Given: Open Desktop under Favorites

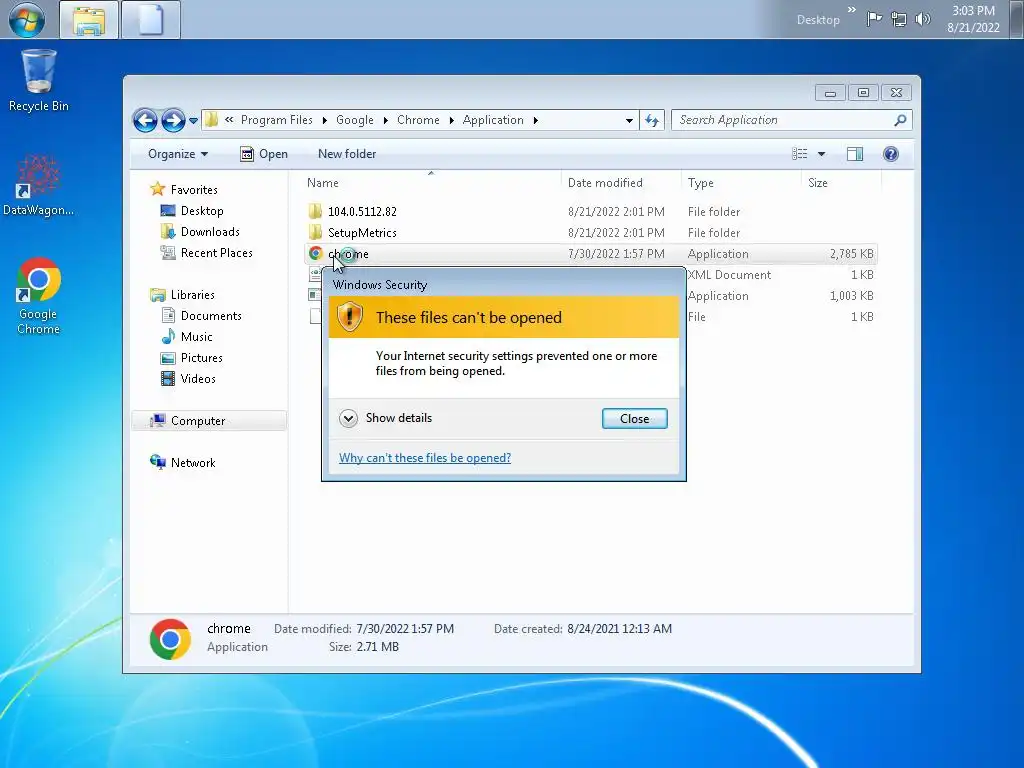Looking at the screenshot, I should point(202,211).
